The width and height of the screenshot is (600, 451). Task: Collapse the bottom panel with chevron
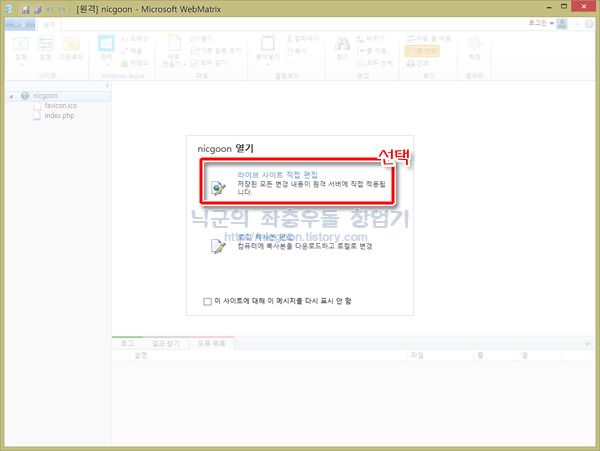(587, 344)
